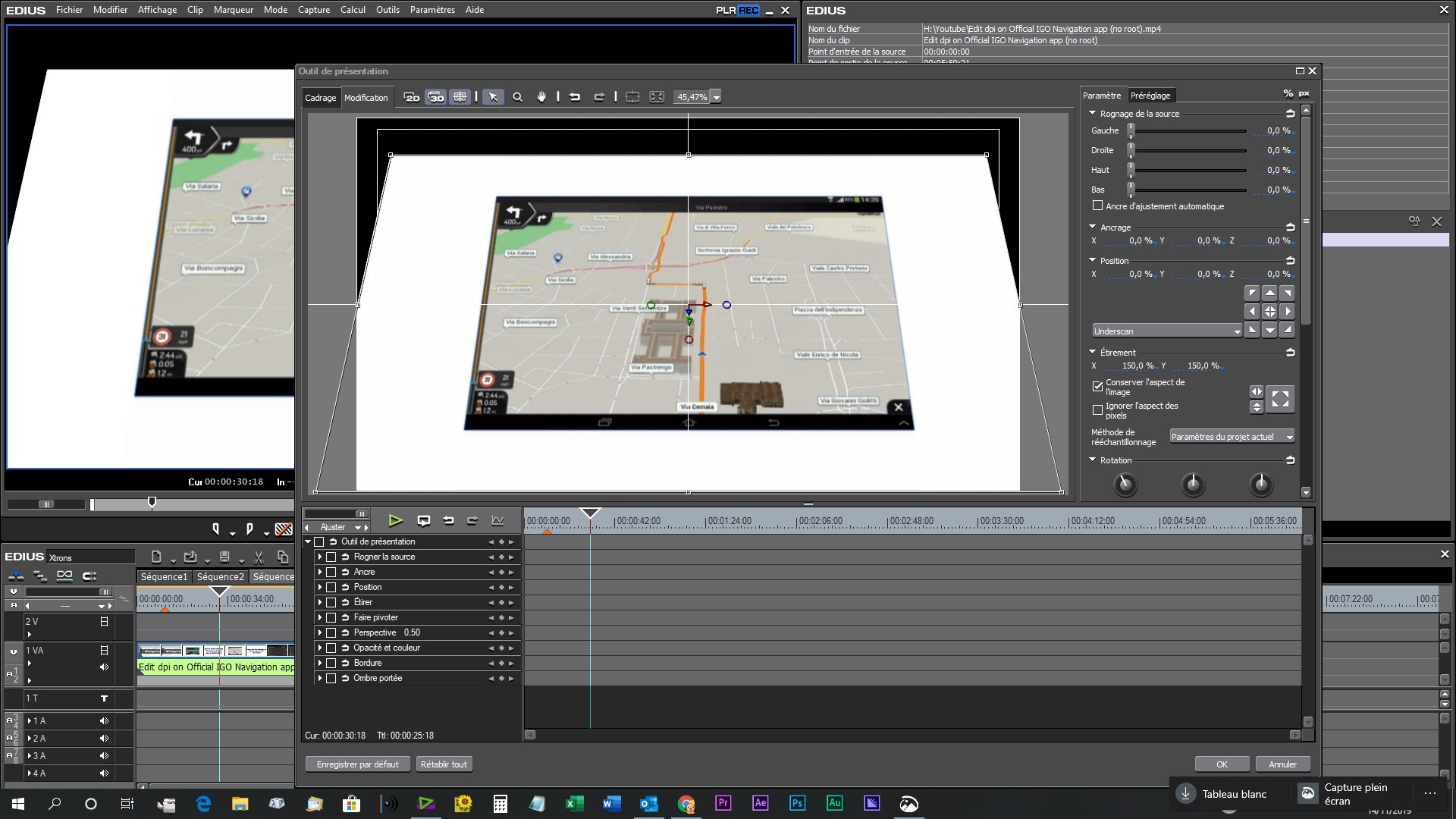This screenshot has height=819, width=1456.
Task: Click the Gauche crop slider handle
Action: [x=1131, y=130]
